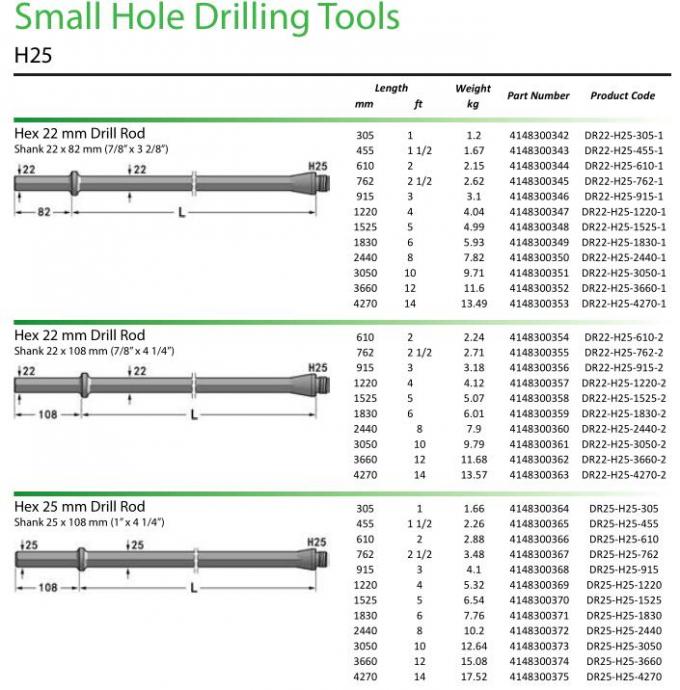Click the Shank 22 x 82 mm description text
The width and height of the screenshot is (680, 690).
91,149
